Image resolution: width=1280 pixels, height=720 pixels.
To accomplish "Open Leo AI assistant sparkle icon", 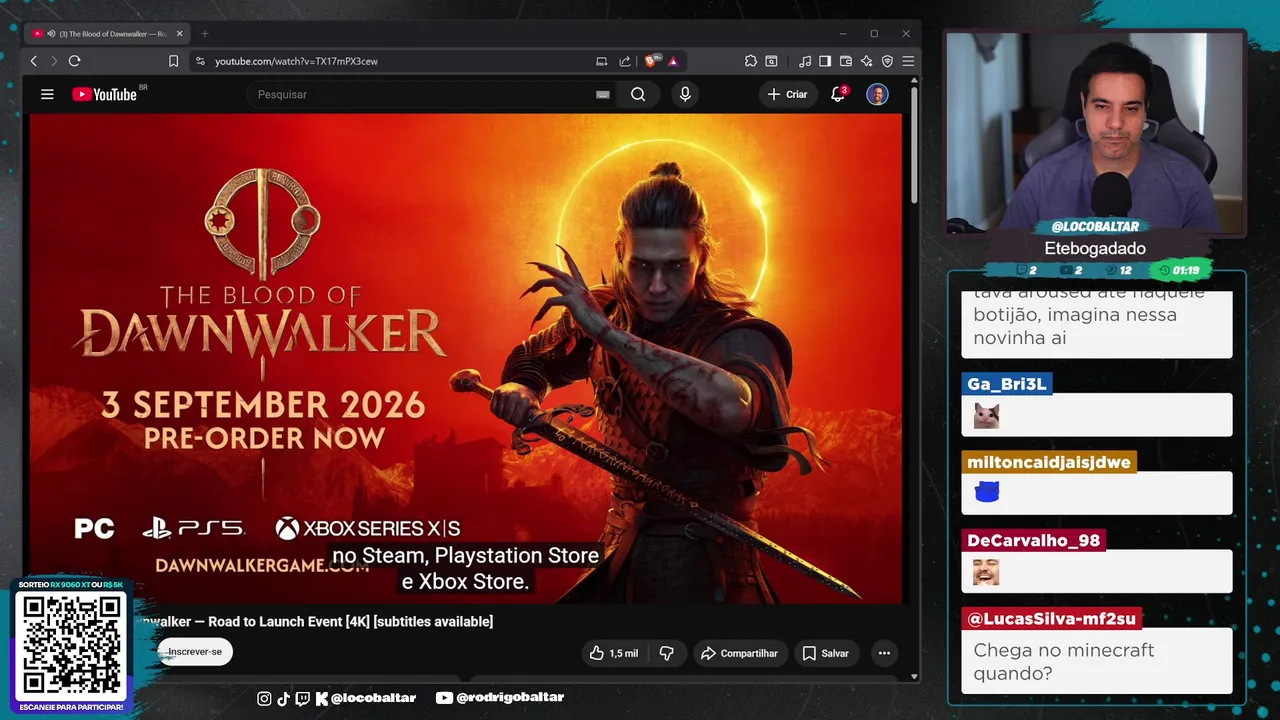I will [x=866, y=61].
